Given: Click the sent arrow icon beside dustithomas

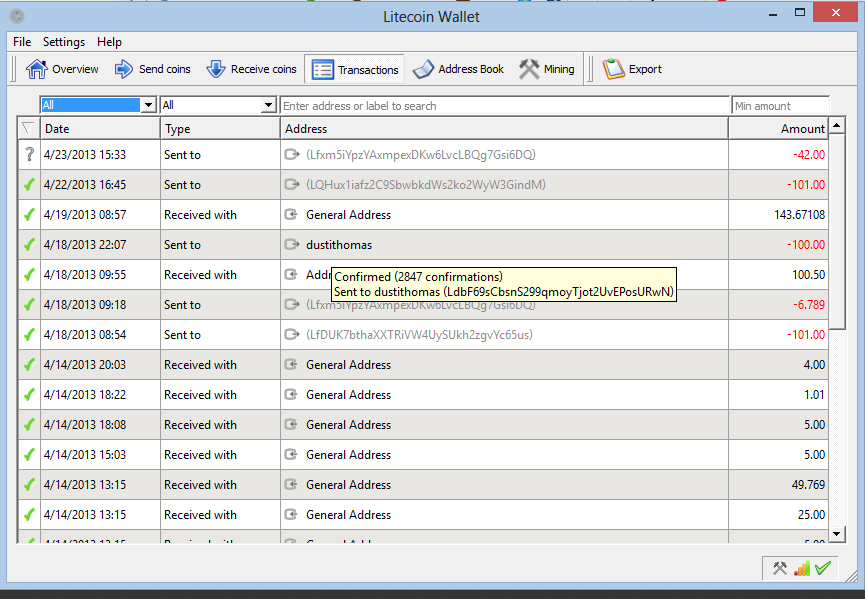Looking at the screenshot, I should coord(292,244).
